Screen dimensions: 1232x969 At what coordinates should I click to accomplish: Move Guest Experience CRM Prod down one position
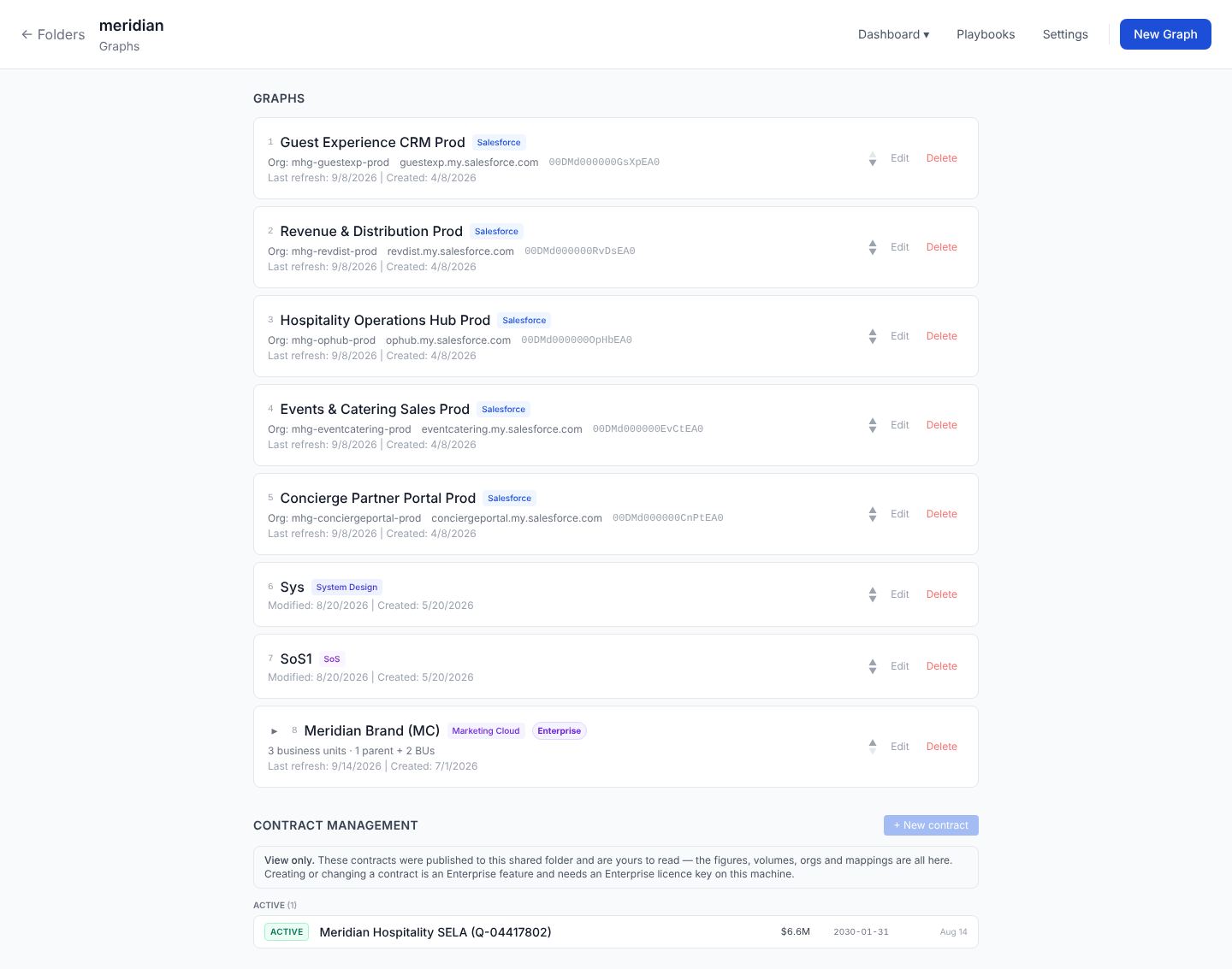pyautogui.click(x=873, y=162)
